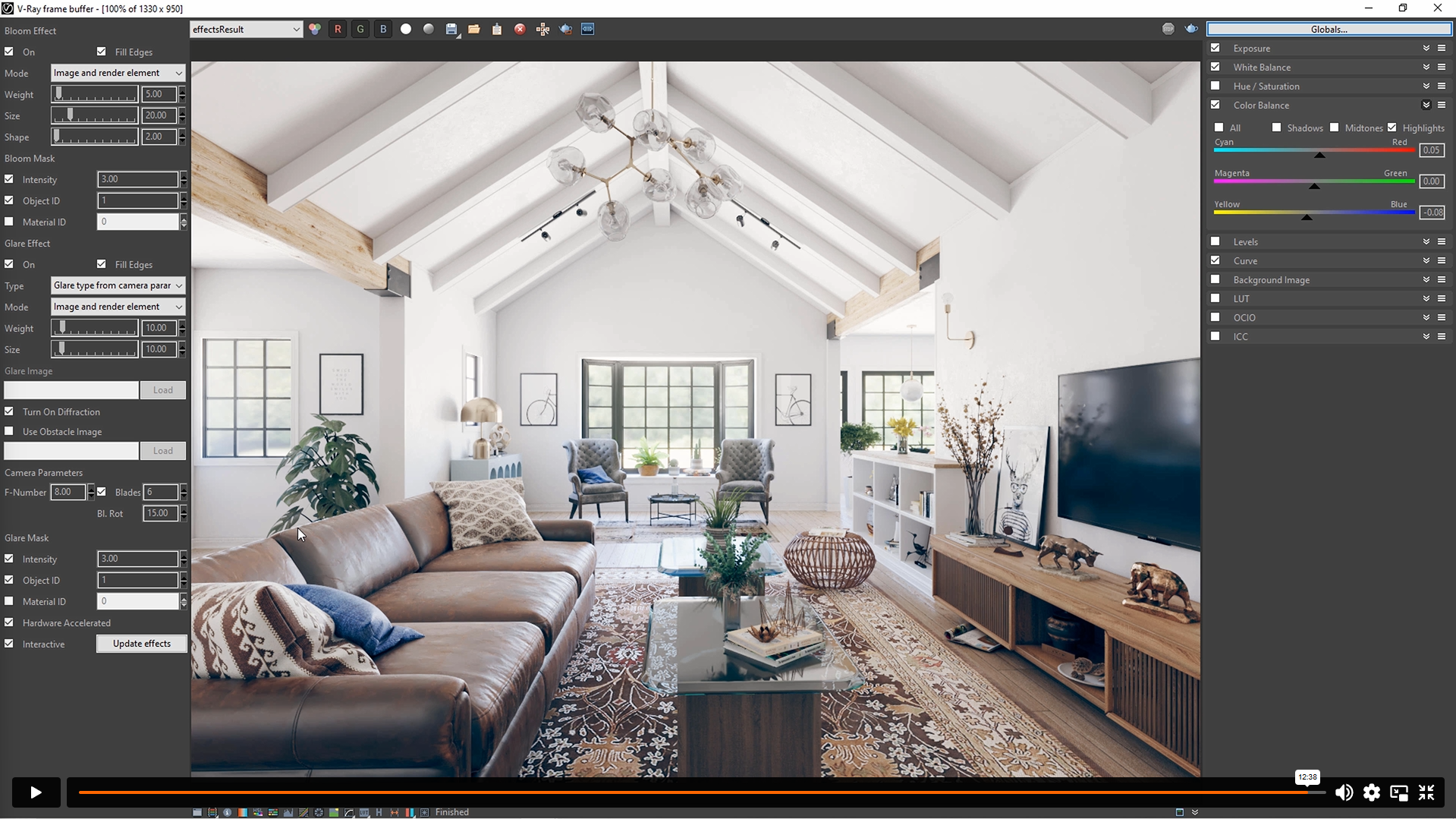Open Glare Type dropdown
1456x819 pixels.
click(x=118, y=285)
